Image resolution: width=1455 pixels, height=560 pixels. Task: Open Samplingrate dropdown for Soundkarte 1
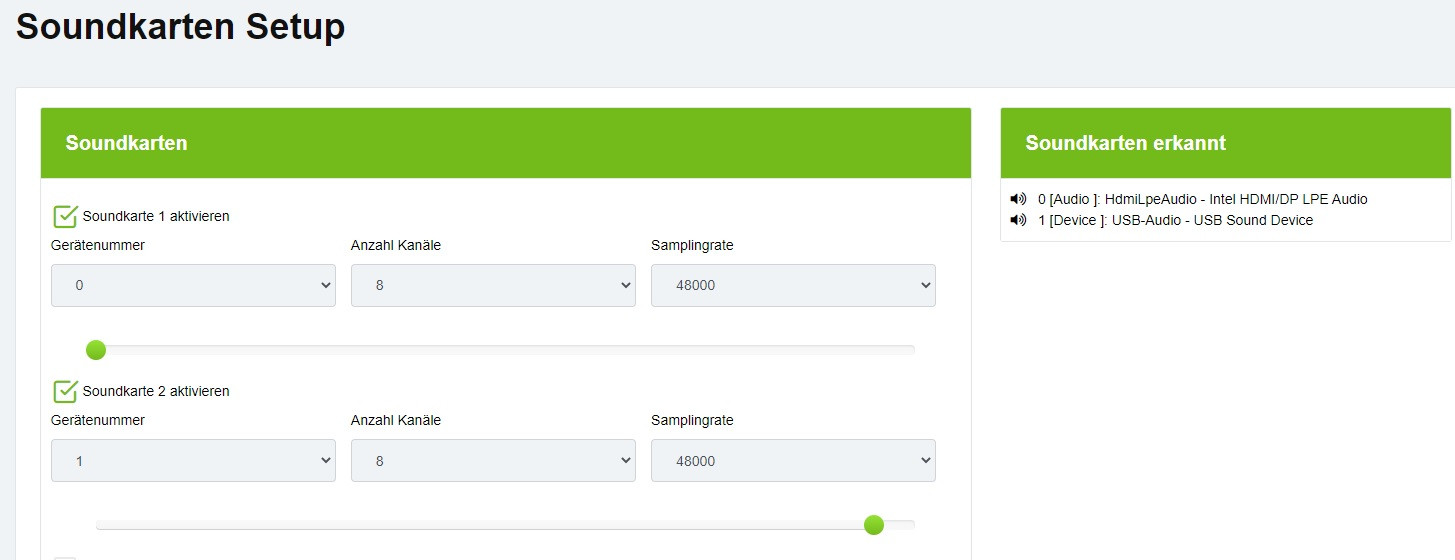pyautogui.click(x=793, y=285)
